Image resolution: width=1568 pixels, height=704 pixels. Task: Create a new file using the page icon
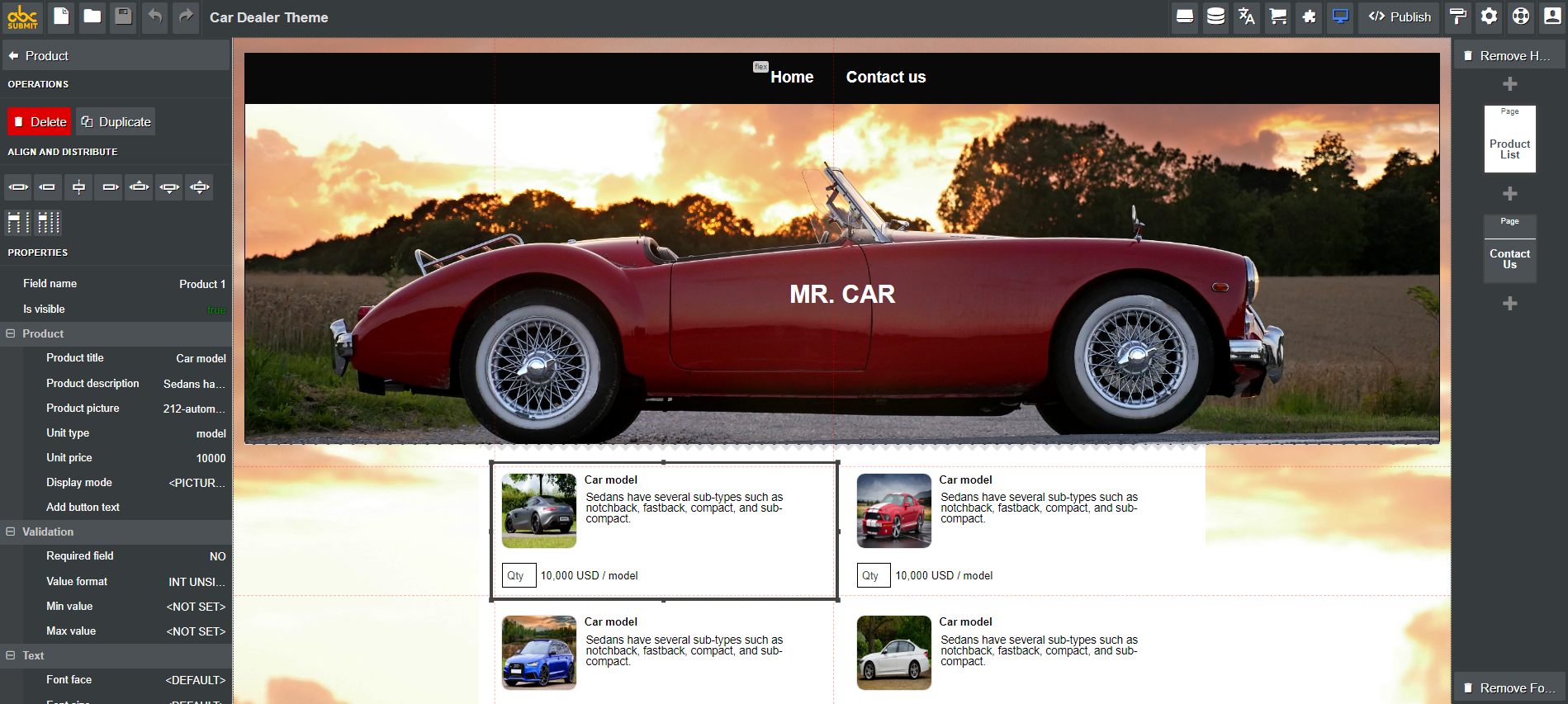61,17
